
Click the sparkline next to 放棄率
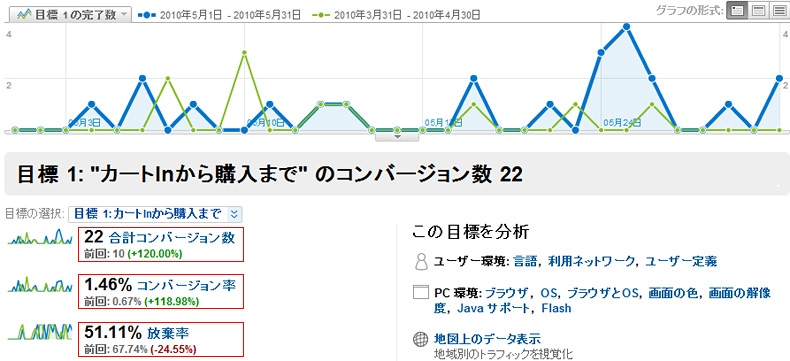pyautogui.click(x=40, y=332)
